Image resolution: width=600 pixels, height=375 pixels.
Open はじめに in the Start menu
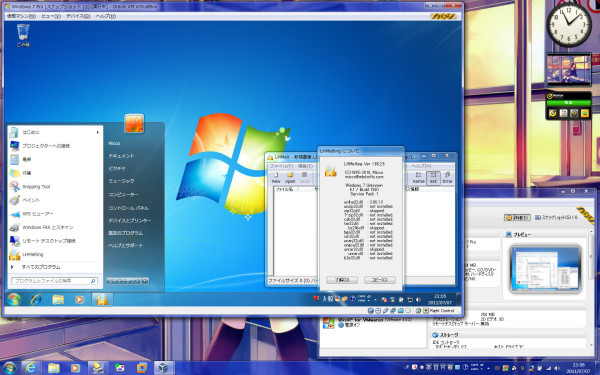click(x=55, y=132)
